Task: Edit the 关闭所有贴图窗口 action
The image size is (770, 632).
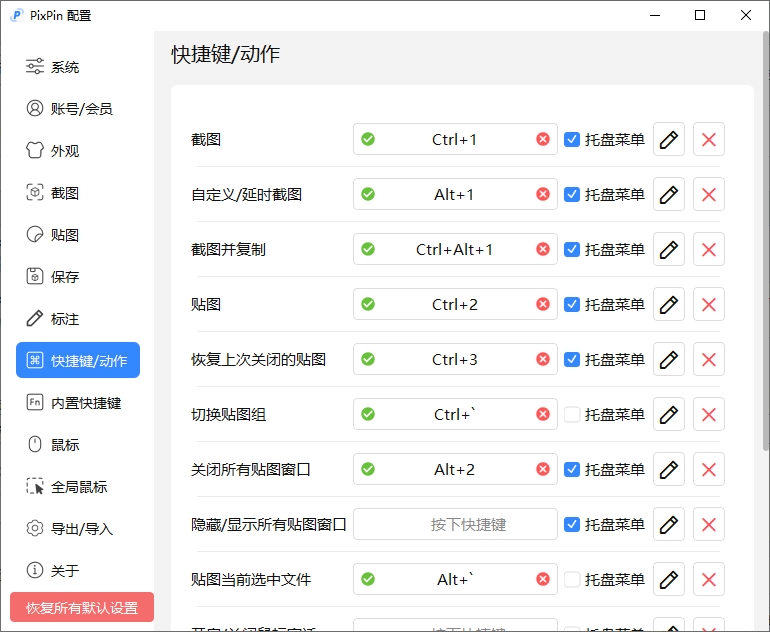Action: coord(669,469)
